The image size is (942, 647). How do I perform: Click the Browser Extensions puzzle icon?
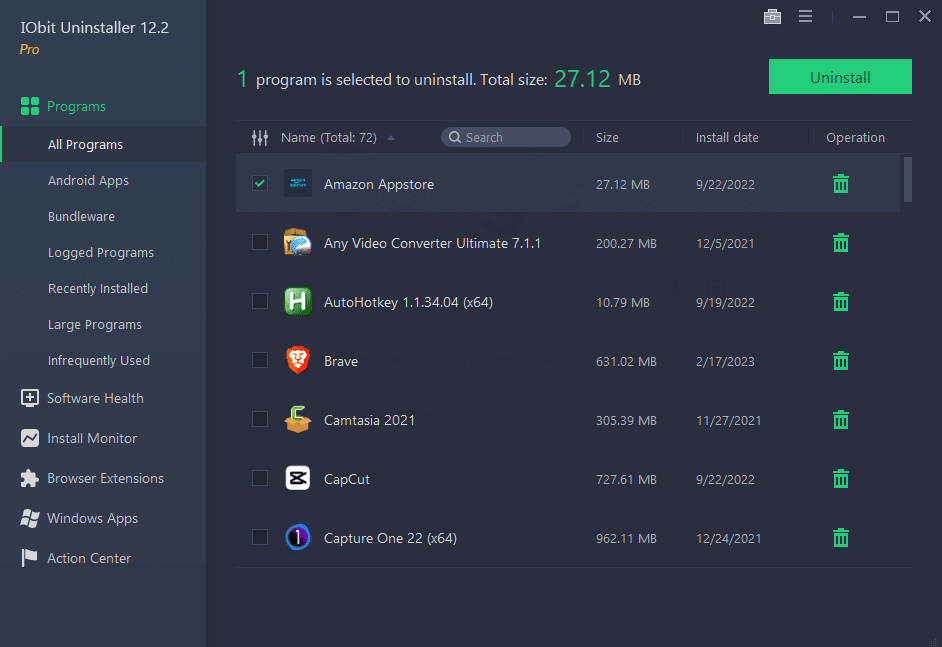[29, 478]
